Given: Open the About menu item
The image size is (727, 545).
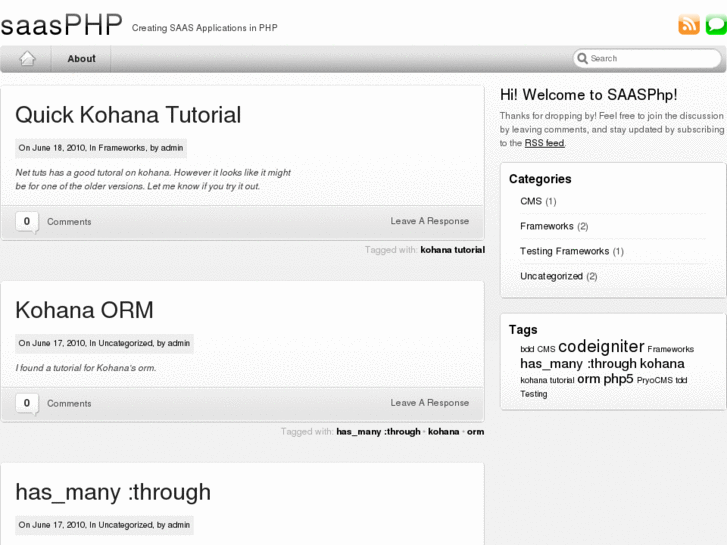Looking at the screenshot, I should 81,59.
